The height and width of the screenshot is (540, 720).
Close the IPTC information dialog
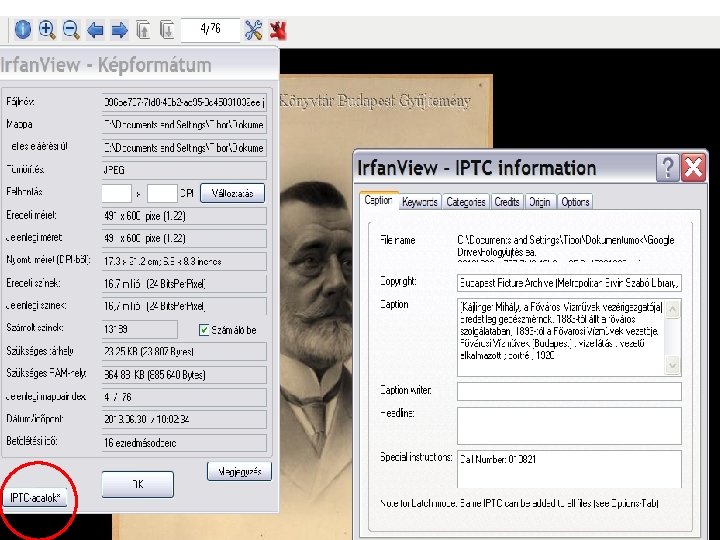[693, 168]
